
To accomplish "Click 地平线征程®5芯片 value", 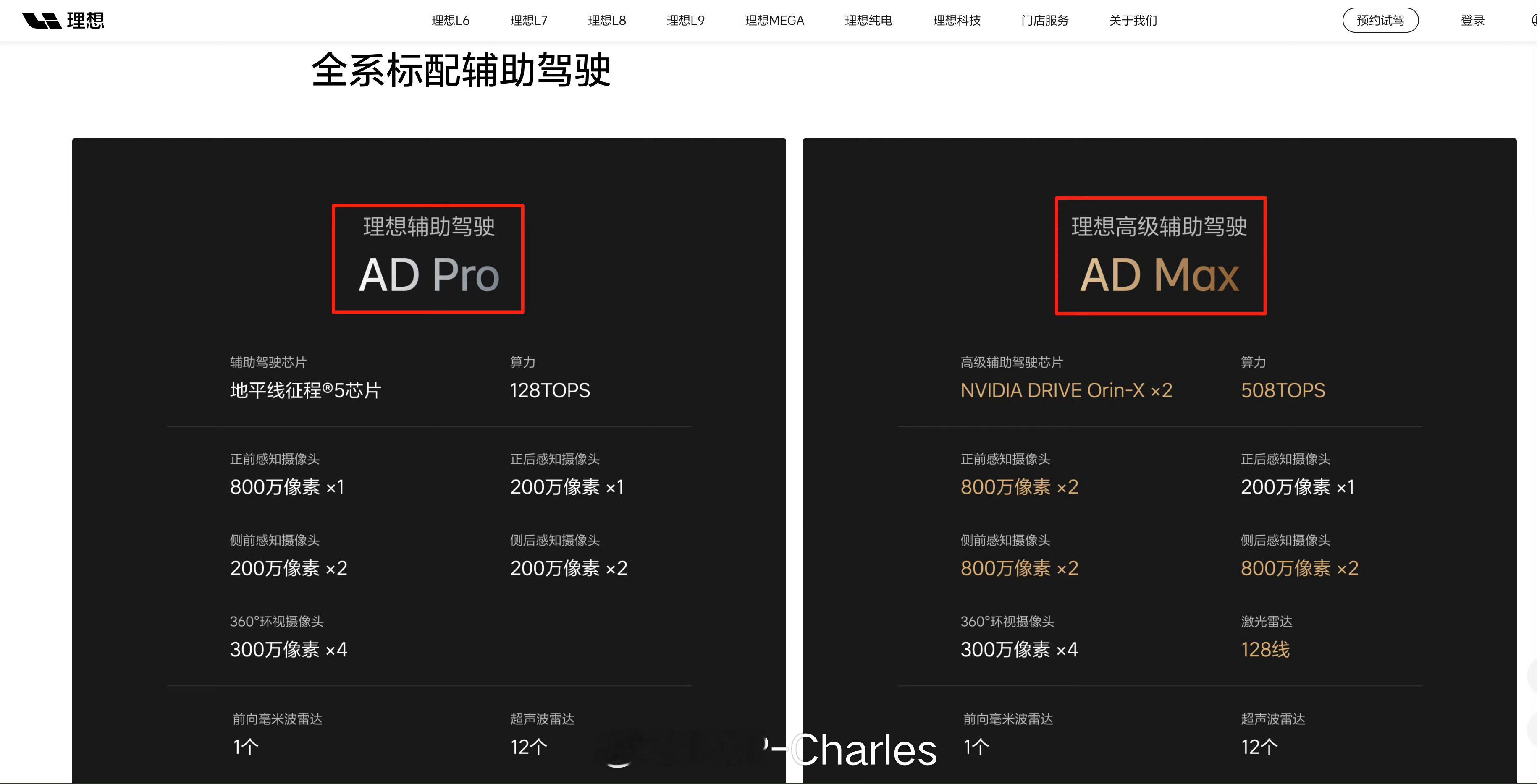I will tap(305, 390).
